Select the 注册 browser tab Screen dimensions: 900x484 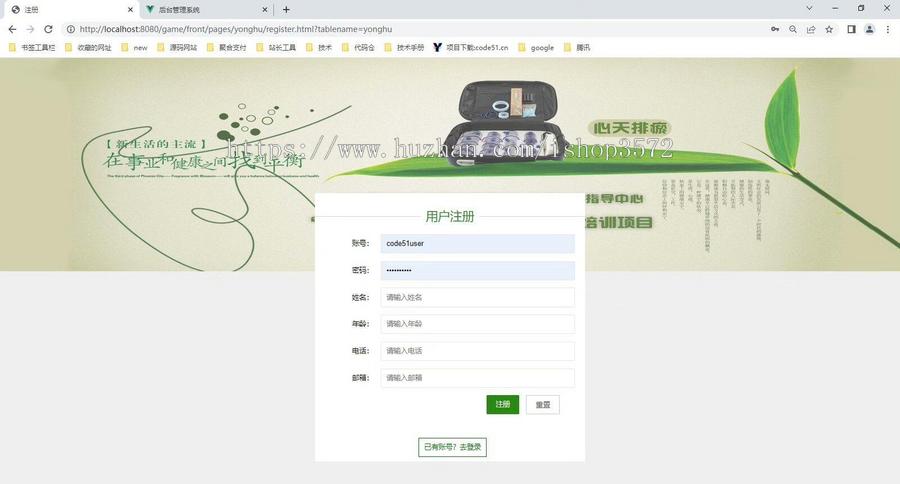coord(72,10)
